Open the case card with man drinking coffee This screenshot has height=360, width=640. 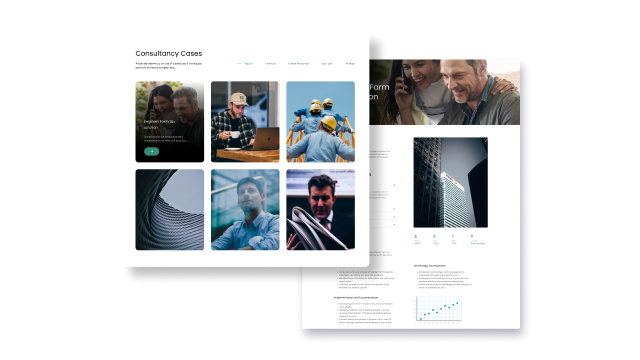pos(245,122)
